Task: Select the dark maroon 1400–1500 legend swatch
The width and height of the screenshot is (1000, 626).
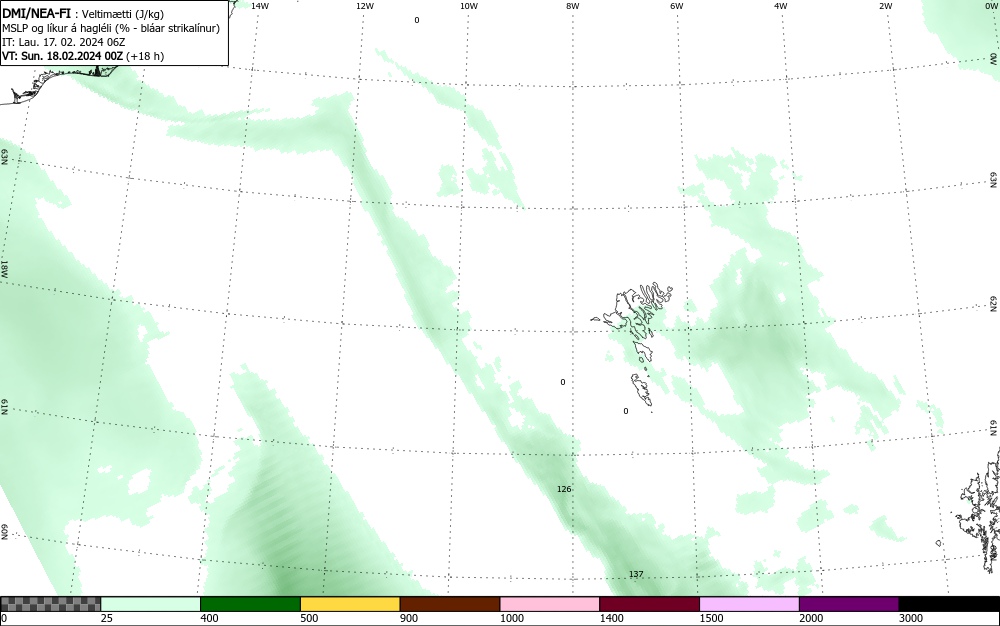Action: pyautogui.click(x=649, y=604)
